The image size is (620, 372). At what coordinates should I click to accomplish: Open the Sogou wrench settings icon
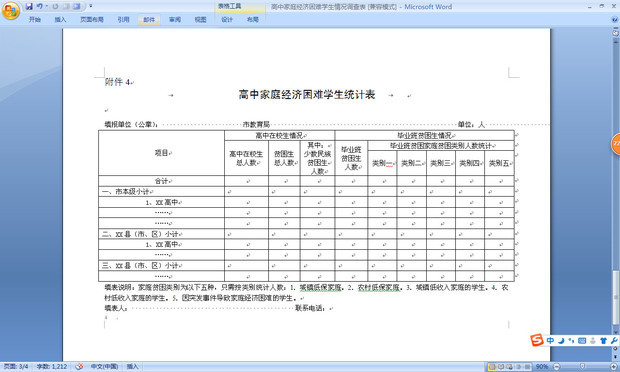pyautogui.click(x=614, y=340)
